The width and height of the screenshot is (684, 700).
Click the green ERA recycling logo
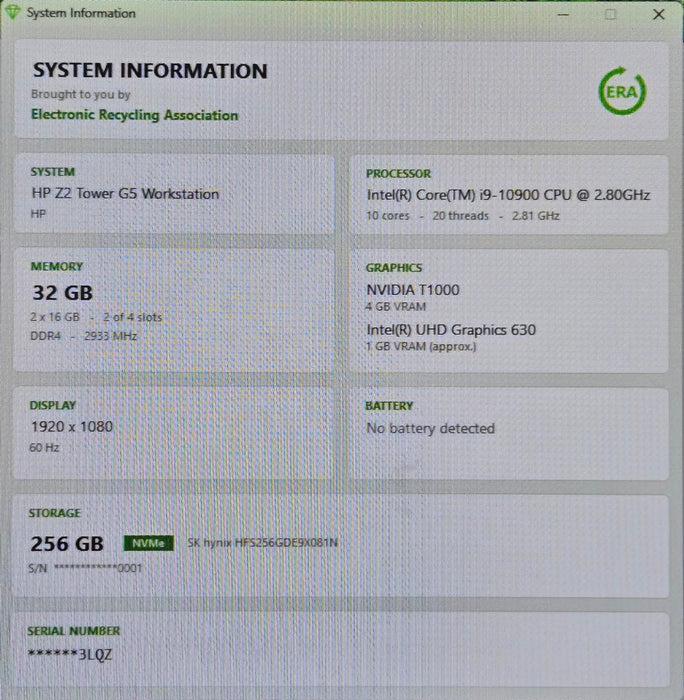tap(622, 91)
